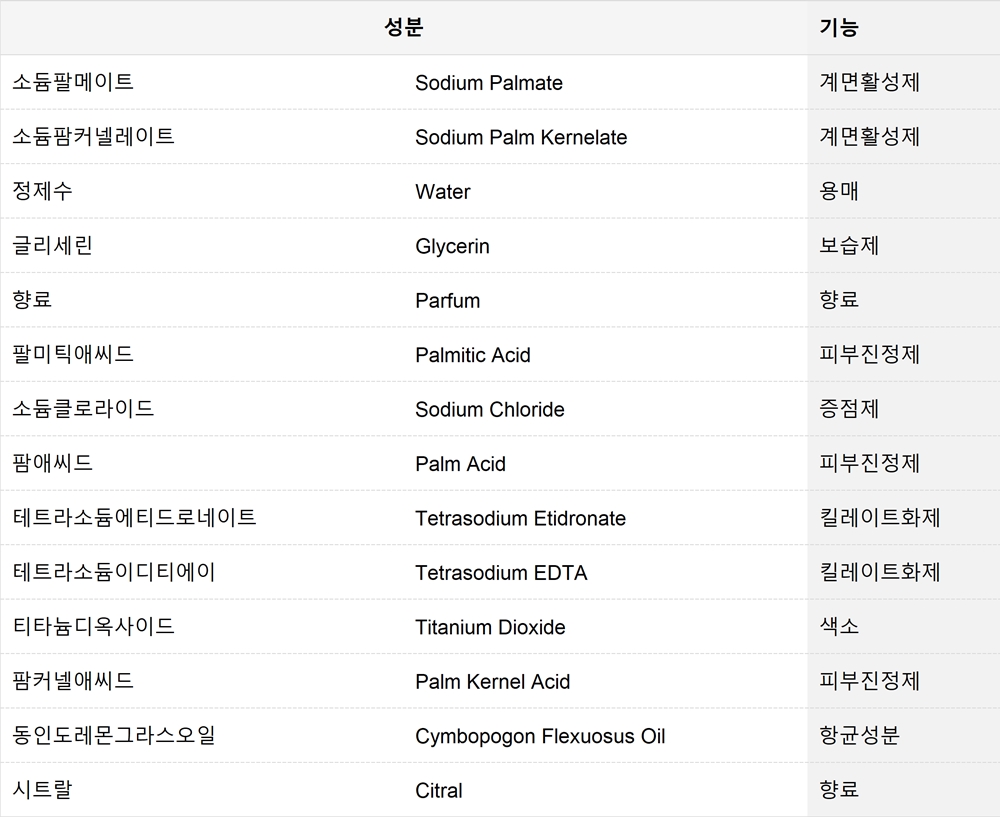Click the Citral ingredient name
Viewport: 1000px width, 817px height.
438,791
